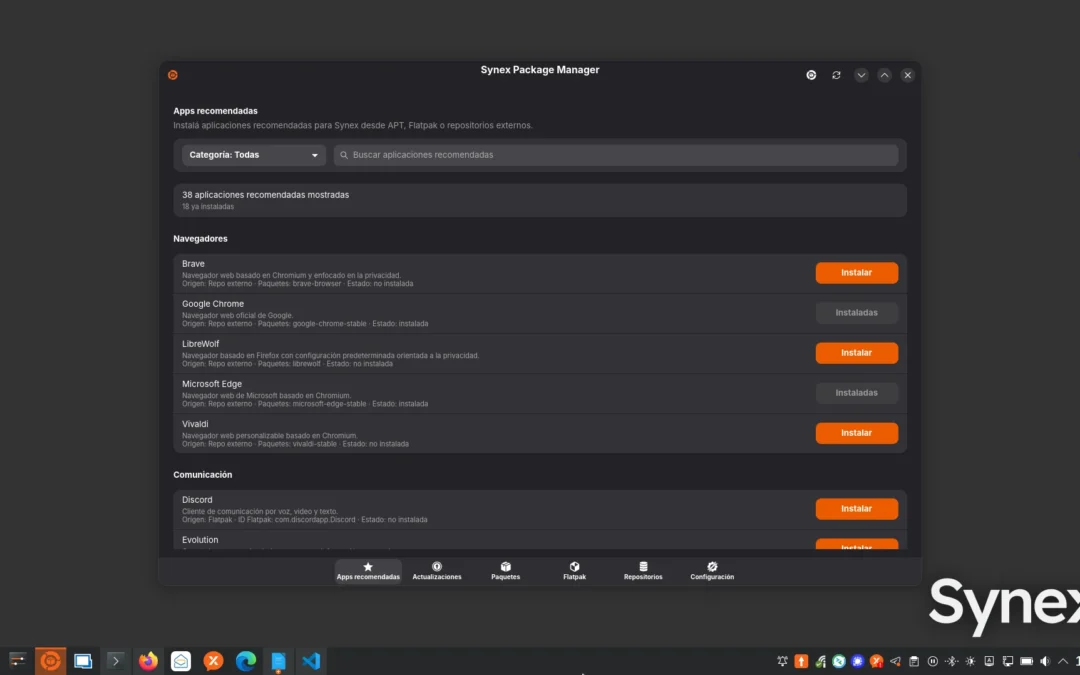
Task: Open the Repositorios tab
Action: click(643, 571)
